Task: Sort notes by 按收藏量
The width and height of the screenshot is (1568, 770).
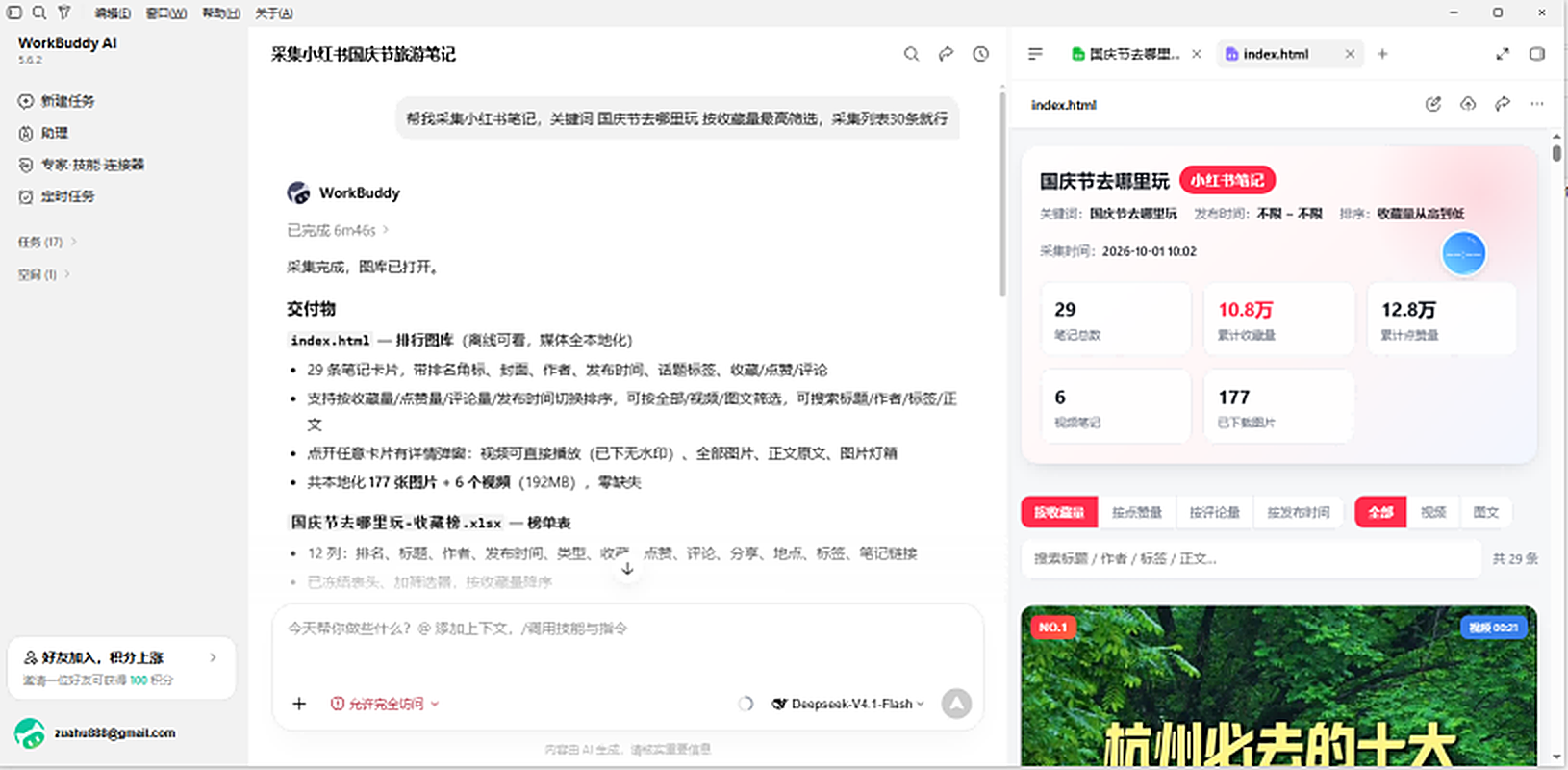Action: (x=1059, y=512)
